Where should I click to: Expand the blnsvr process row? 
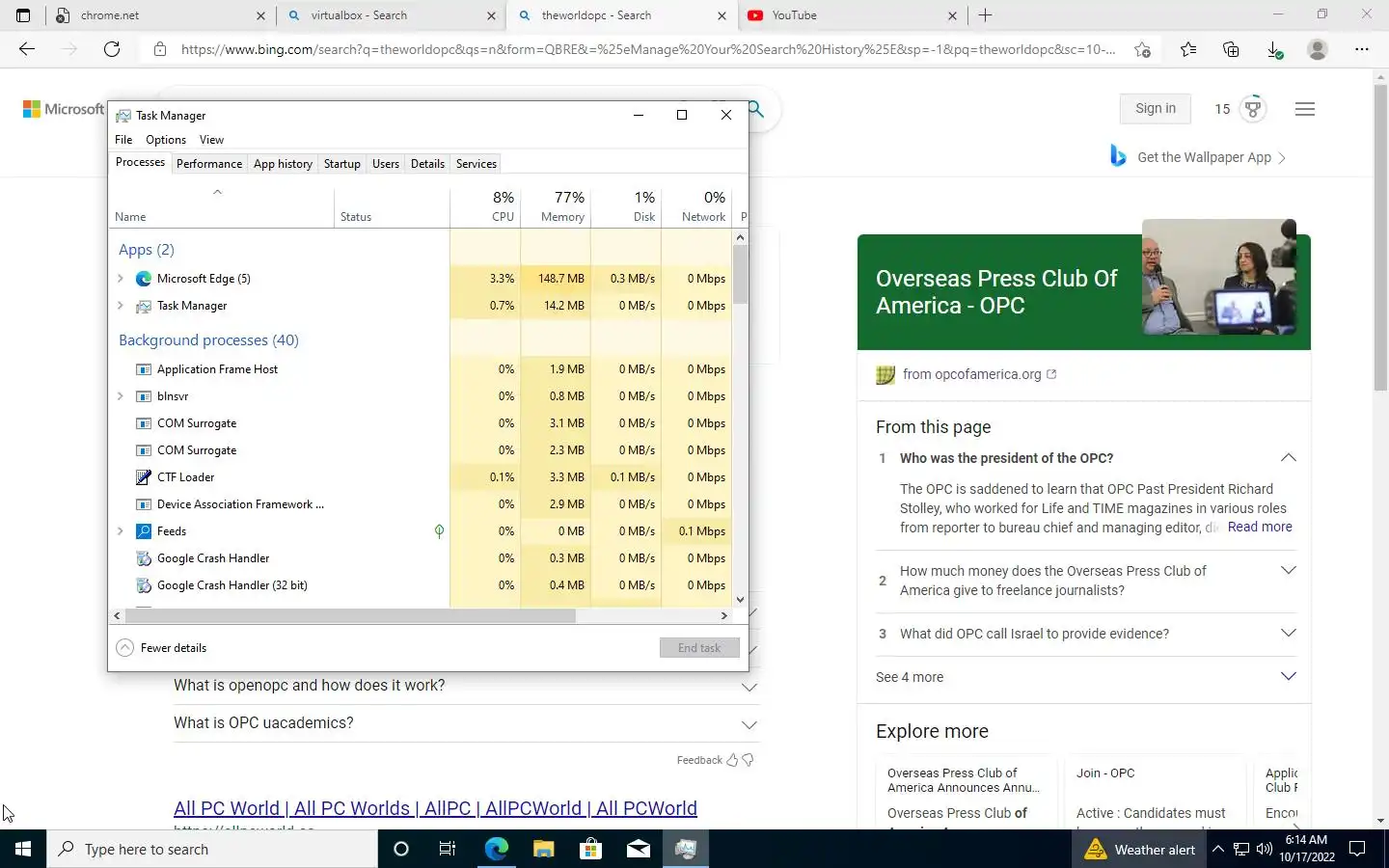pos(121,396)
